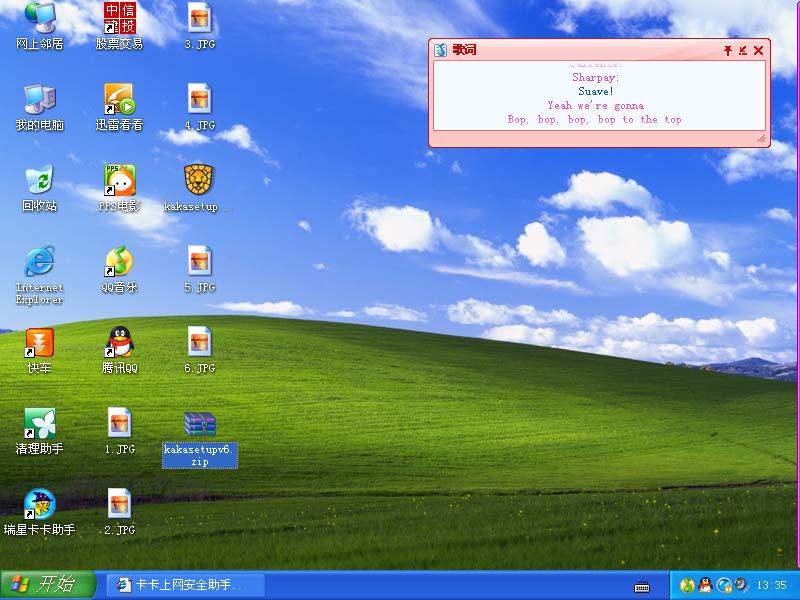Select the 回收站 recycle bin icon
Screen dimensions: 800x600
pyautogui.click(x=39, y=180)
